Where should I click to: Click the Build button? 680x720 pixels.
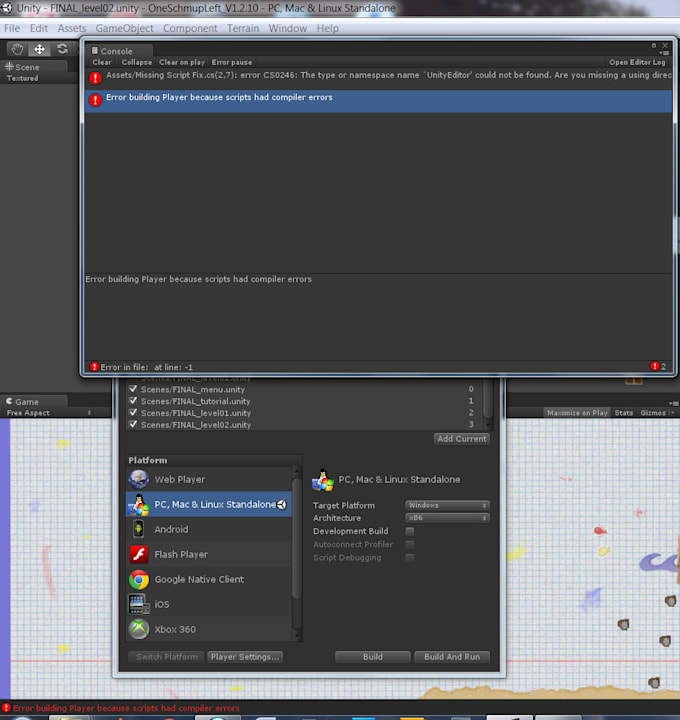click(x=373, y=657)
